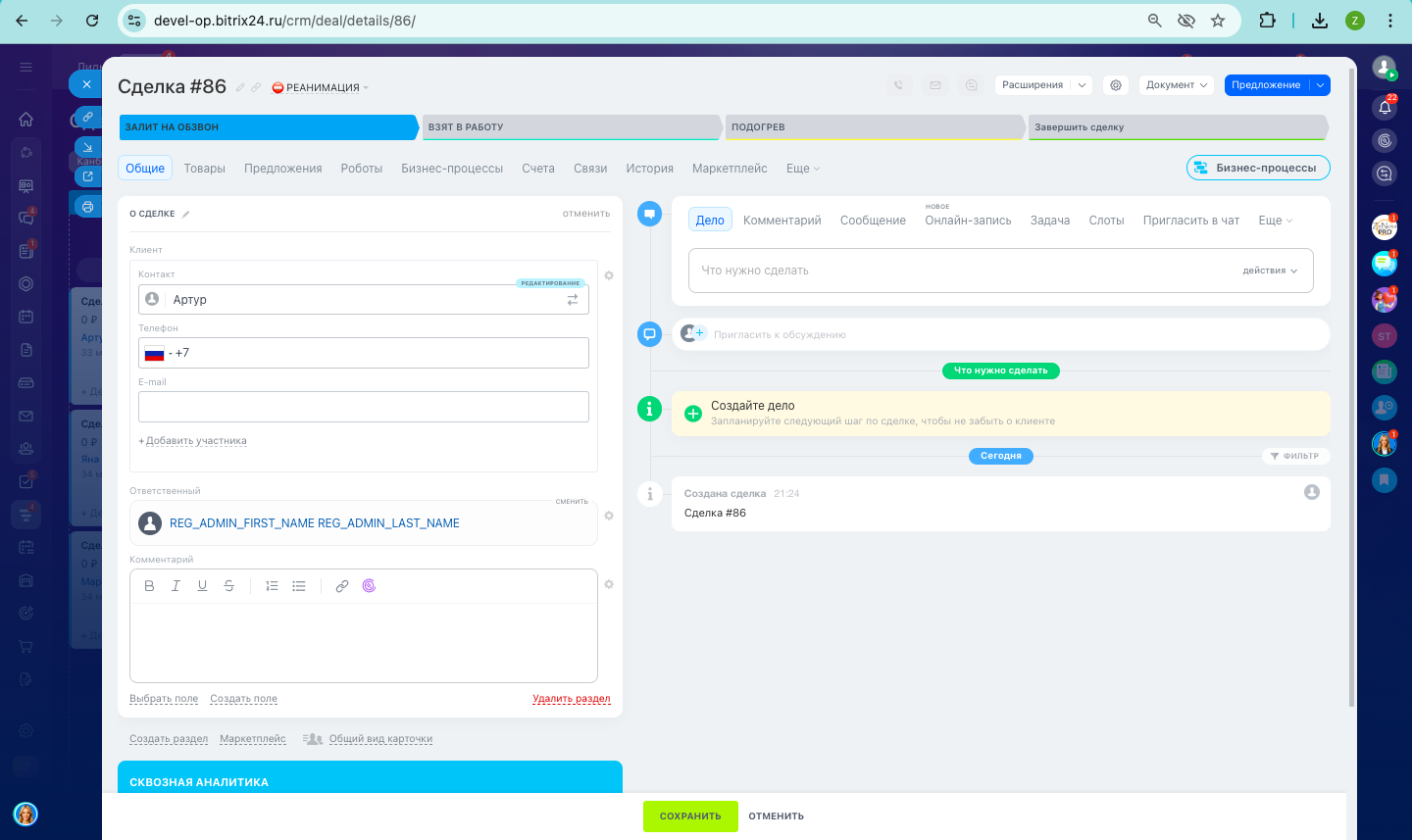Screen dimensions: 1412x840
Task: Click the swap contact icon next to Артур
Action: point(573,300)
